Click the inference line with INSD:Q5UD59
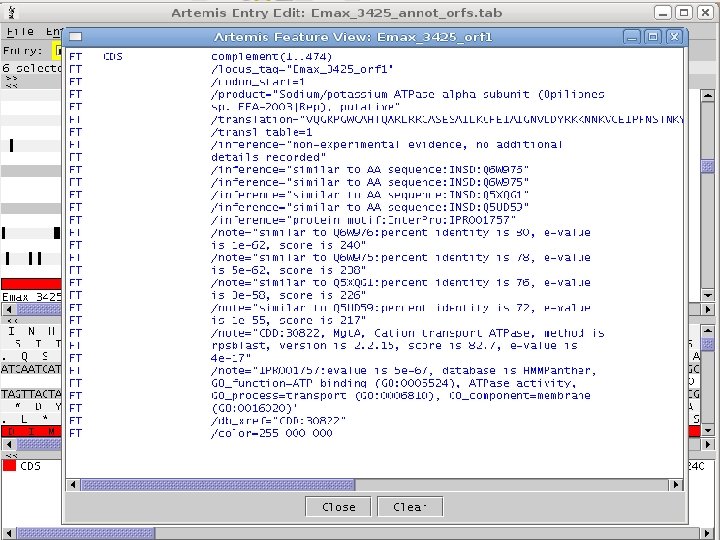720x540 pixels. 370,207
